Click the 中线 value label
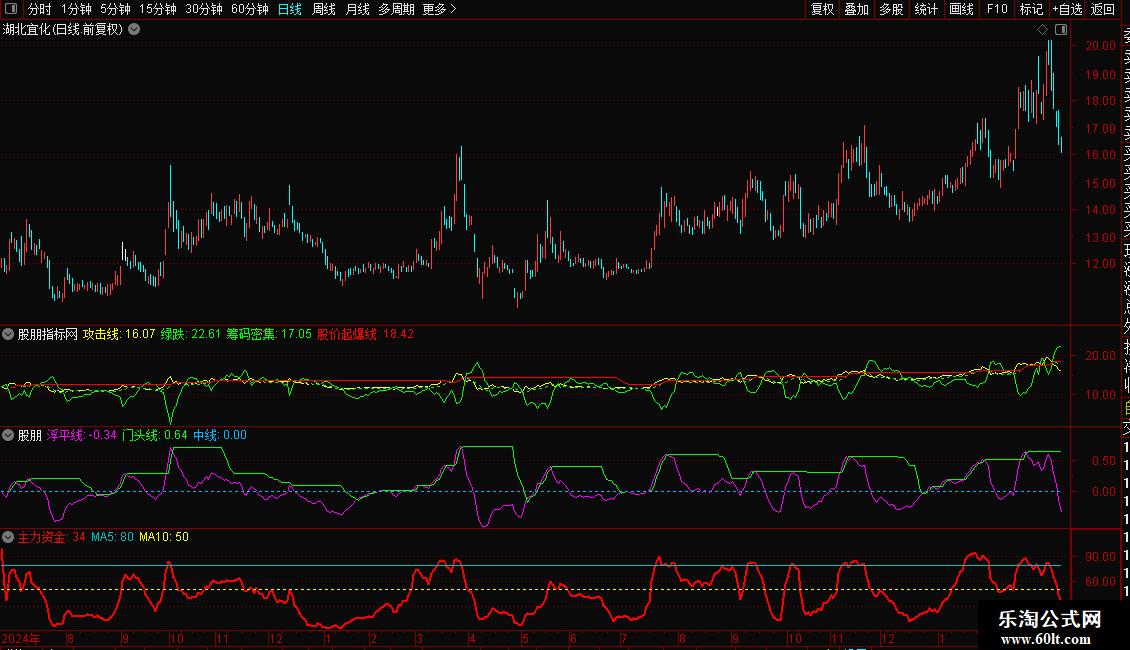This screenshot has height=650, width=1130. point(220,435)
